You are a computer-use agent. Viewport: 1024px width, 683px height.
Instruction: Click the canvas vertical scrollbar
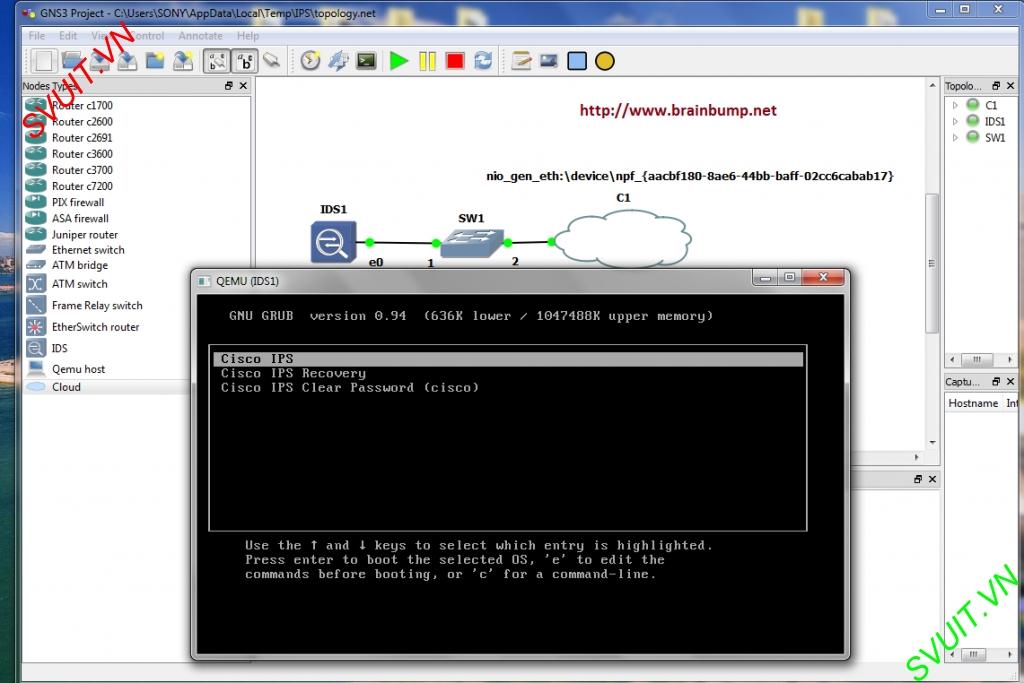pos(933,262)
